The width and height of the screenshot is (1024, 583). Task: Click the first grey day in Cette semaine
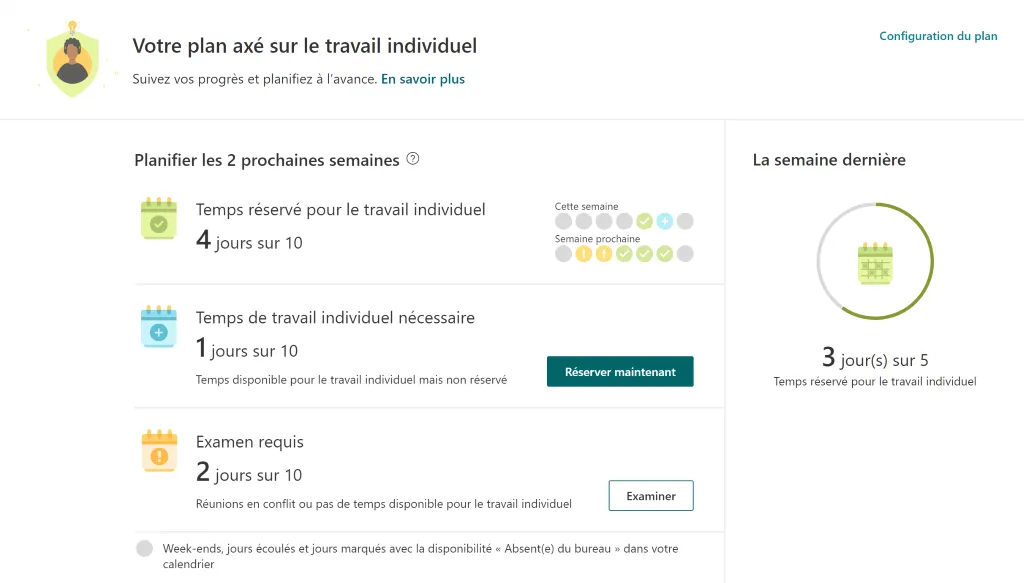click(x=564, y=222)
